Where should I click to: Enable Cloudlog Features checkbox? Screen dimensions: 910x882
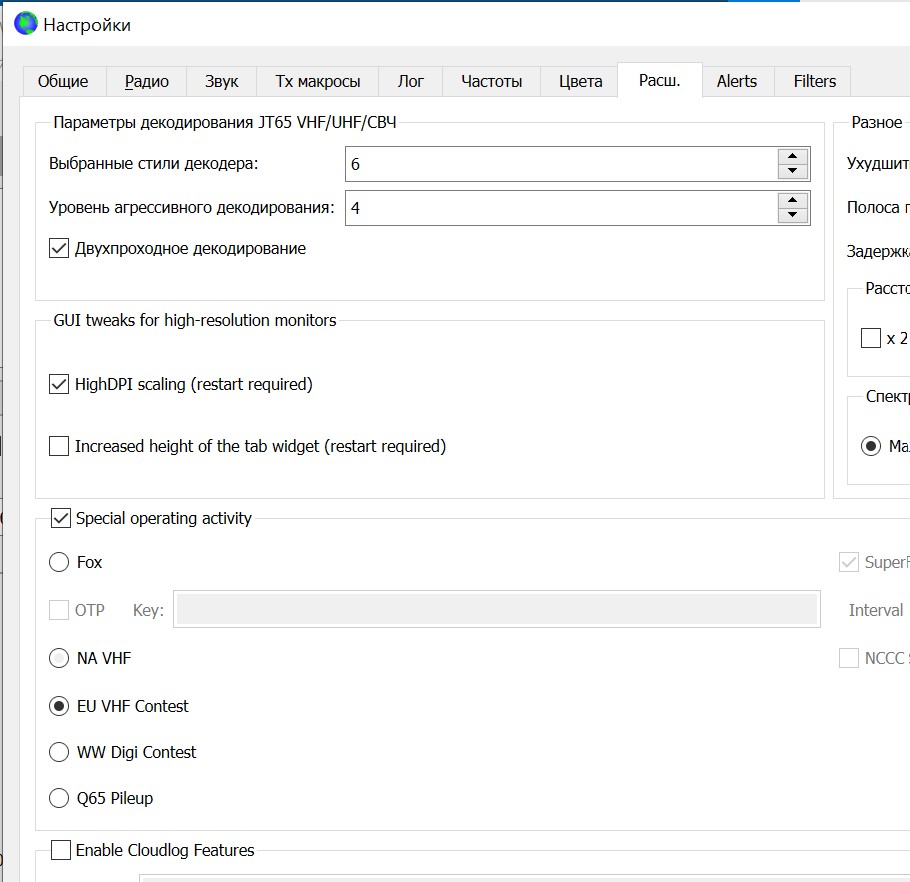coord(60,850)
